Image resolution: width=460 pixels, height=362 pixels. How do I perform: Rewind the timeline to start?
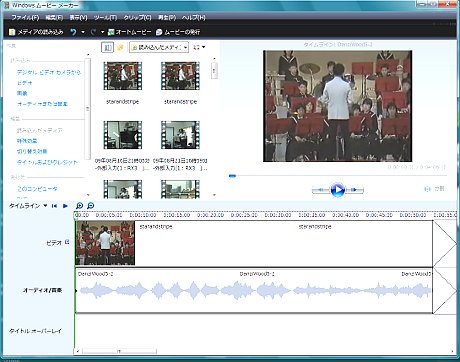point(54,206)
